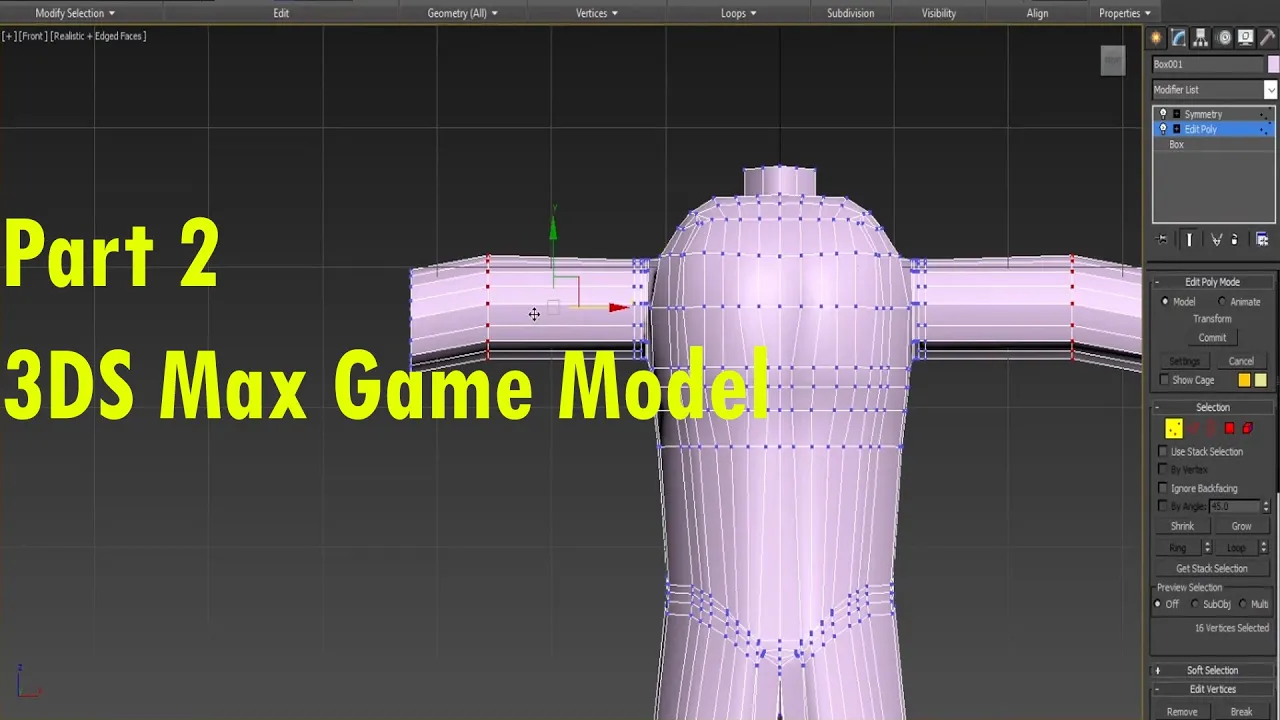Click the Loop selection button

pyautogui.click(x=1236, y=548)
